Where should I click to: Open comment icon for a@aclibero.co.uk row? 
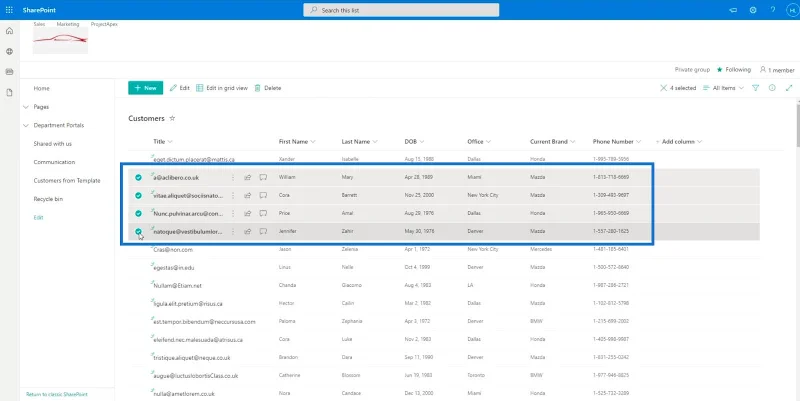click(x=263, y=178)
